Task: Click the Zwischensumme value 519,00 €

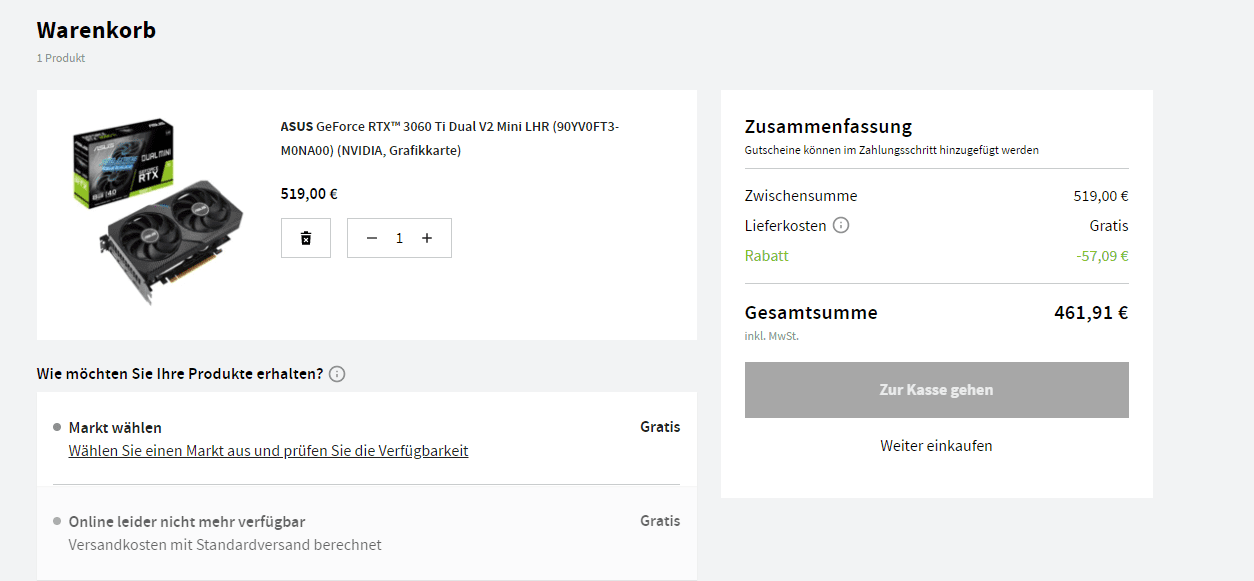Action: pos(1101,196)
